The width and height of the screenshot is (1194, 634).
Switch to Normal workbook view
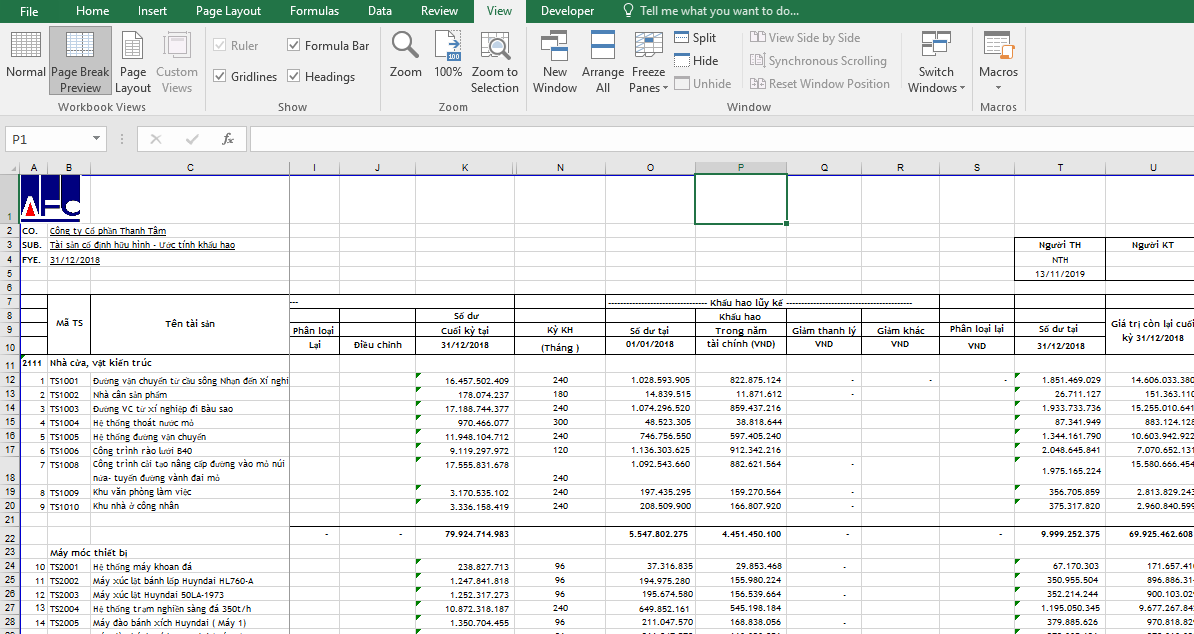point(25,56)
